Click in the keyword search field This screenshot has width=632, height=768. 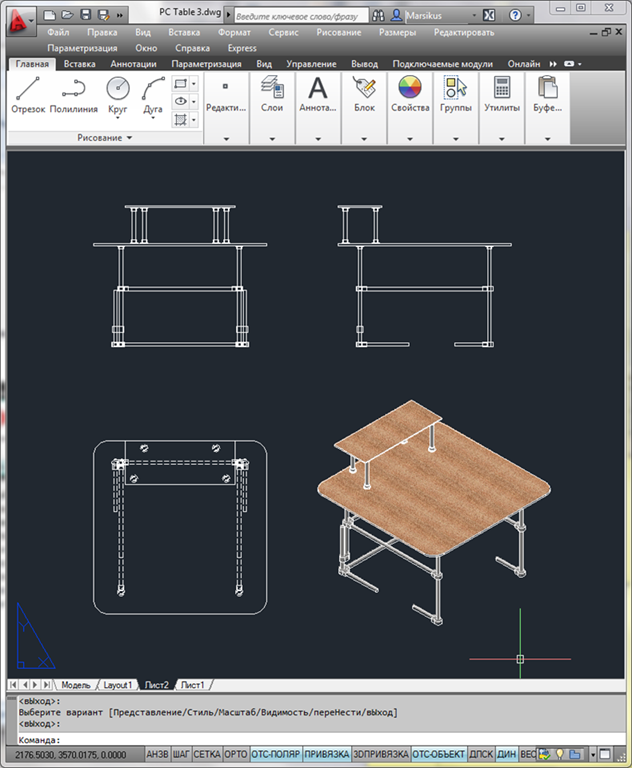point(301,16)
